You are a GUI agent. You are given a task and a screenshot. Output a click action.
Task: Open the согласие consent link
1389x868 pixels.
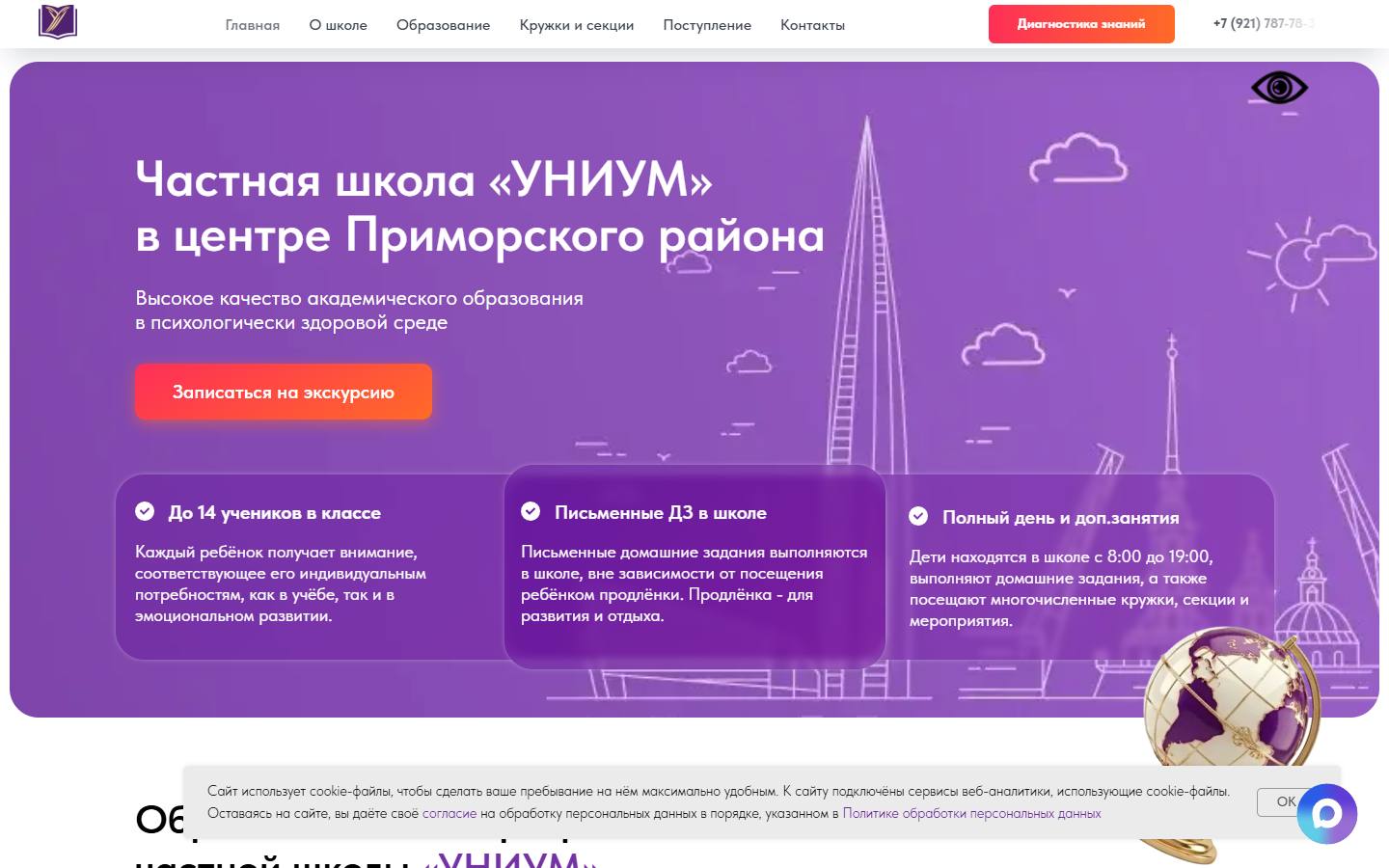click(449, 813)
